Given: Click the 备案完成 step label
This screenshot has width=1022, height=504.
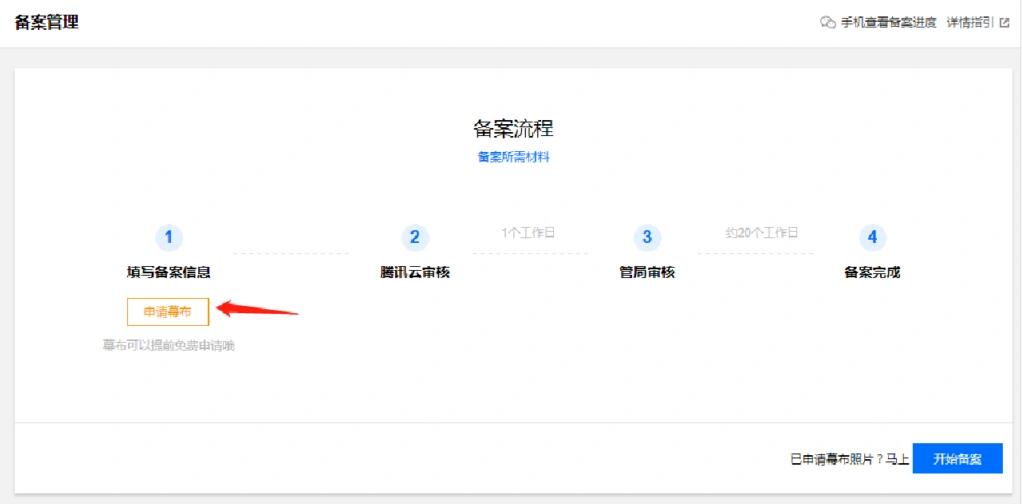Looking at the screenshot, I should 872,273.
